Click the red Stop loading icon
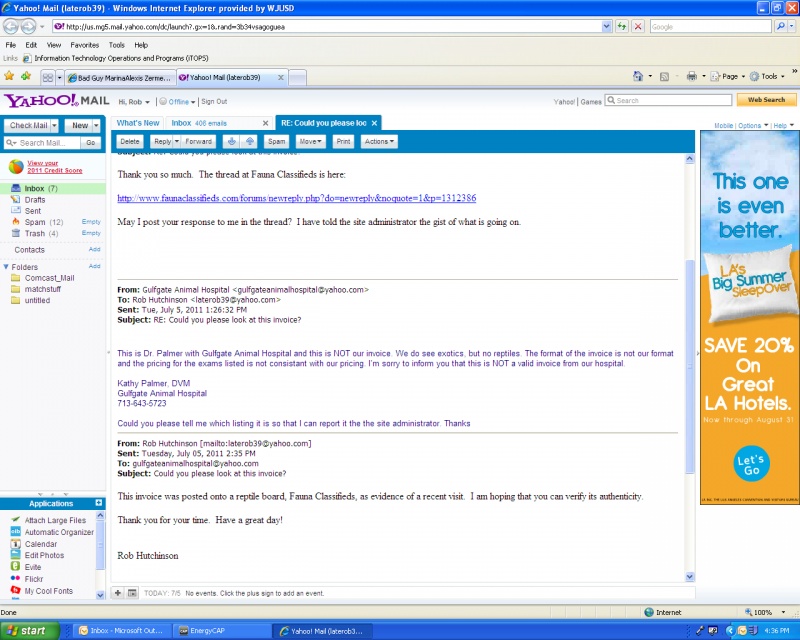The height and width of the screenshot is (640, 800). coord(638,27)
